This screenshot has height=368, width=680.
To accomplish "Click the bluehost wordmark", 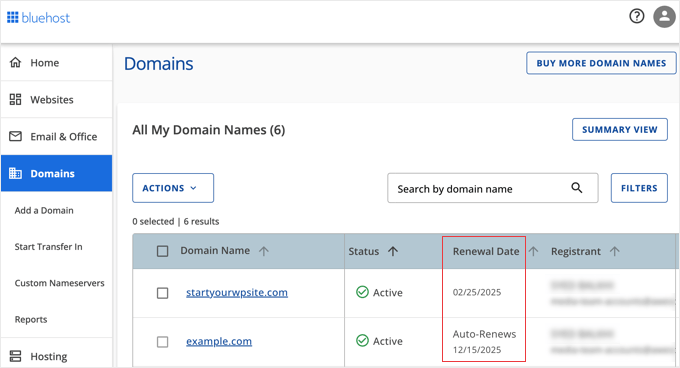I will tap(46, 18).
